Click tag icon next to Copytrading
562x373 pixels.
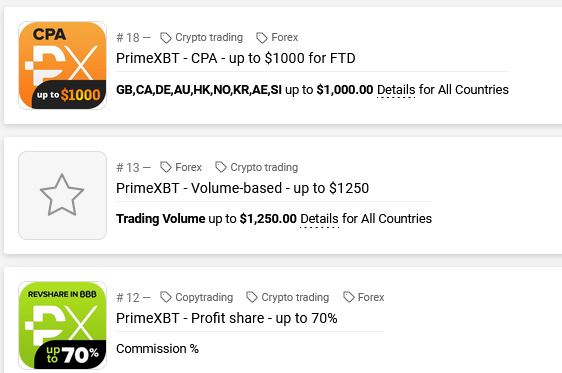point(166,297)
